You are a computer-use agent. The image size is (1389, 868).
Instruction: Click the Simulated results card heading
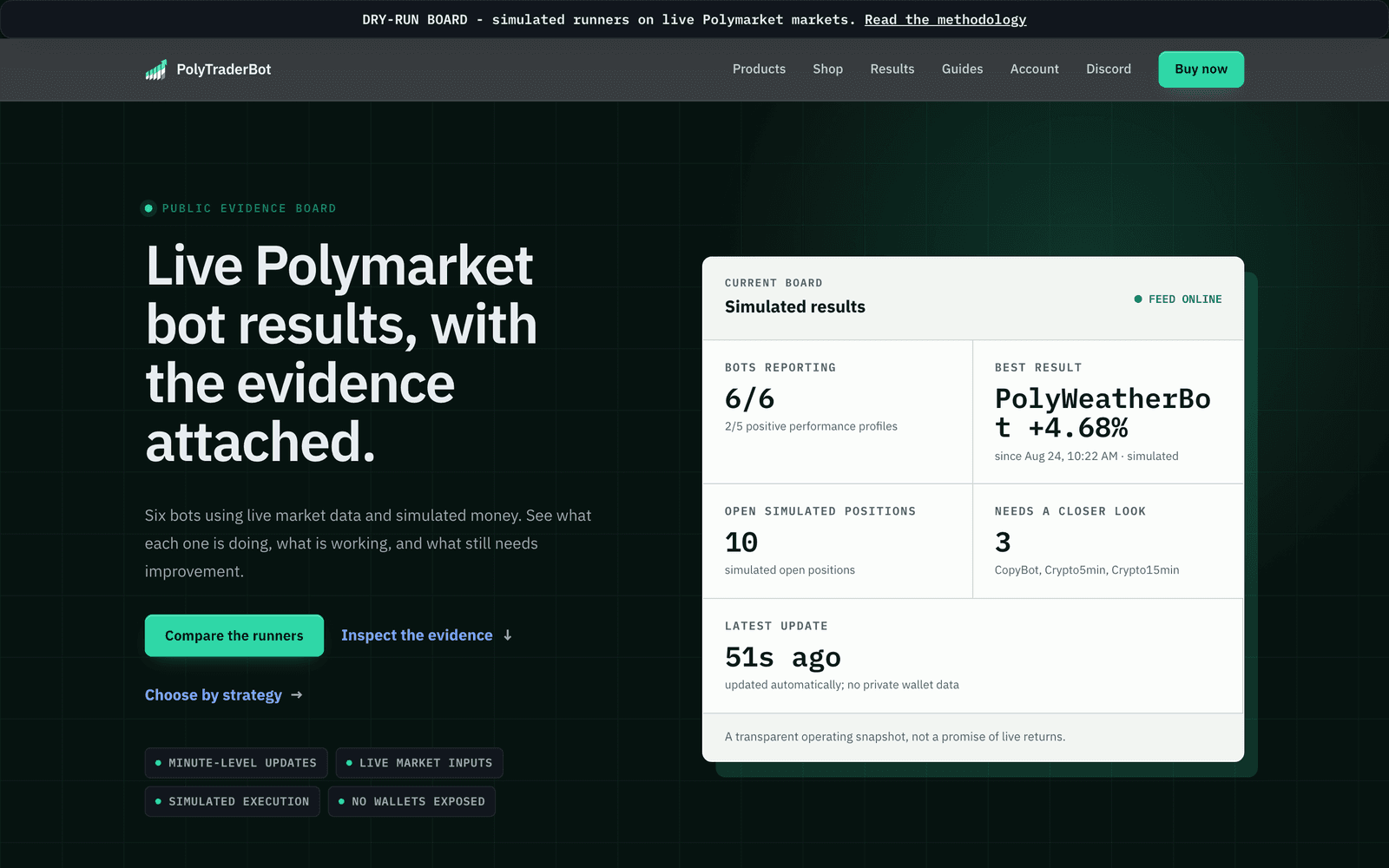pos(795,306)
